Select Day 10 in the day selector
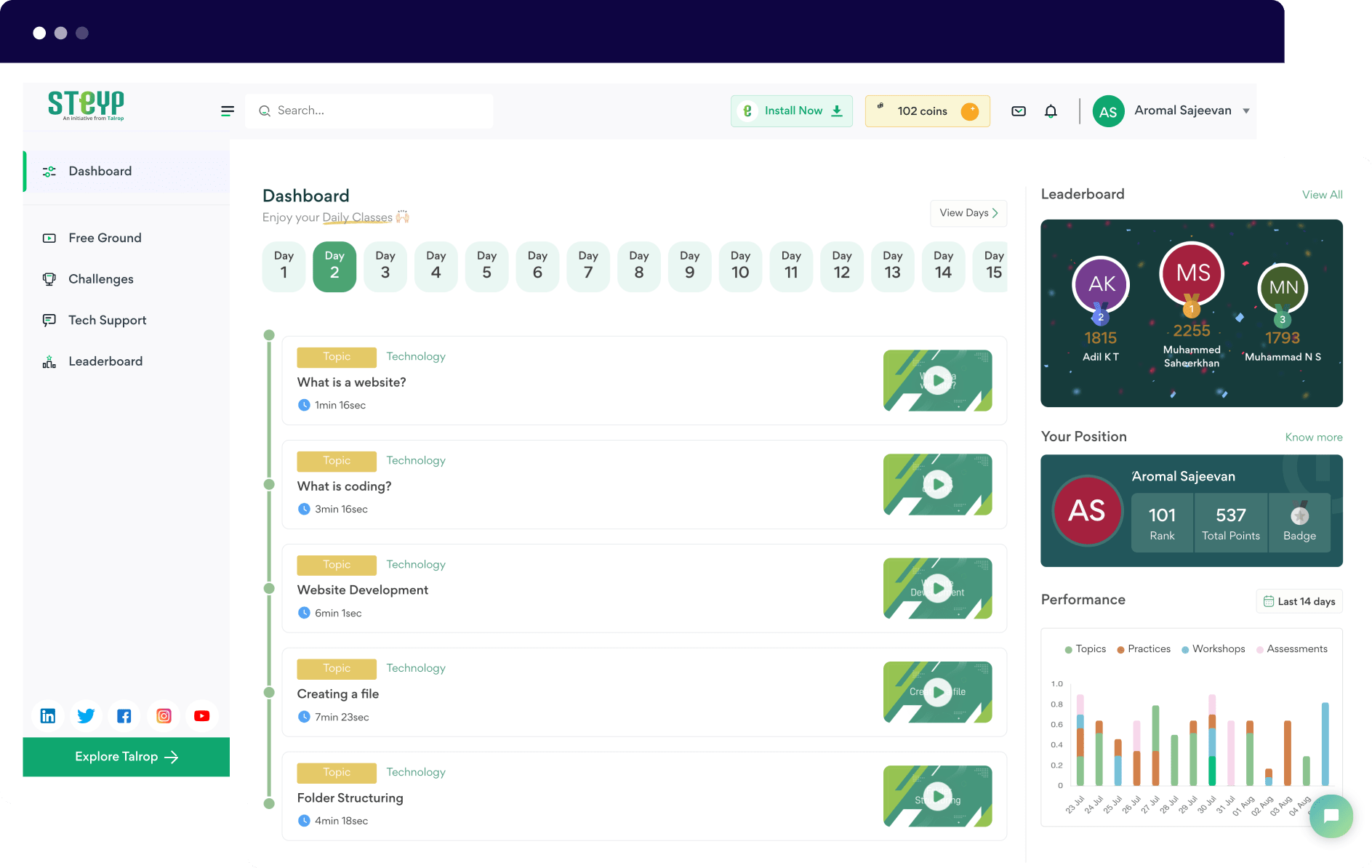The image size is (1372, 868). [x=740, y=266]
